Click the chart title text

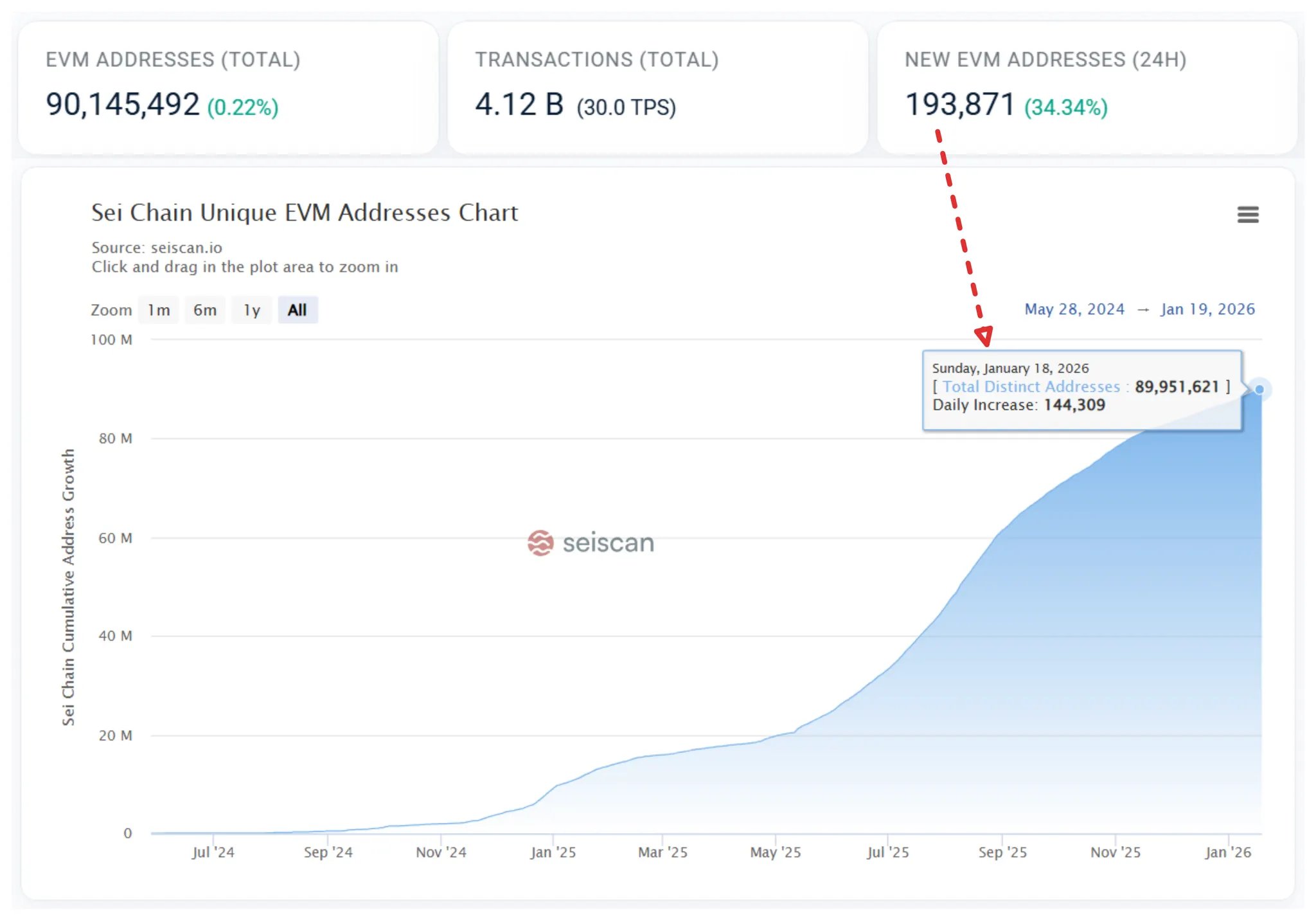click(305, 213)
